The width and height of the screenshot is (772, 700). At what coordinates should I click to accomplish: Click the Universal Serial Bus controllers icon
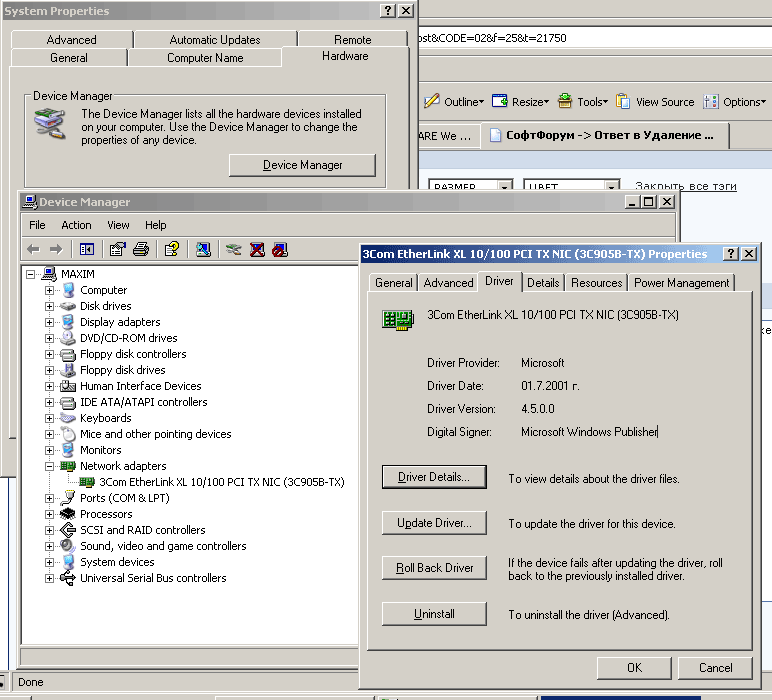pos(67,578)
